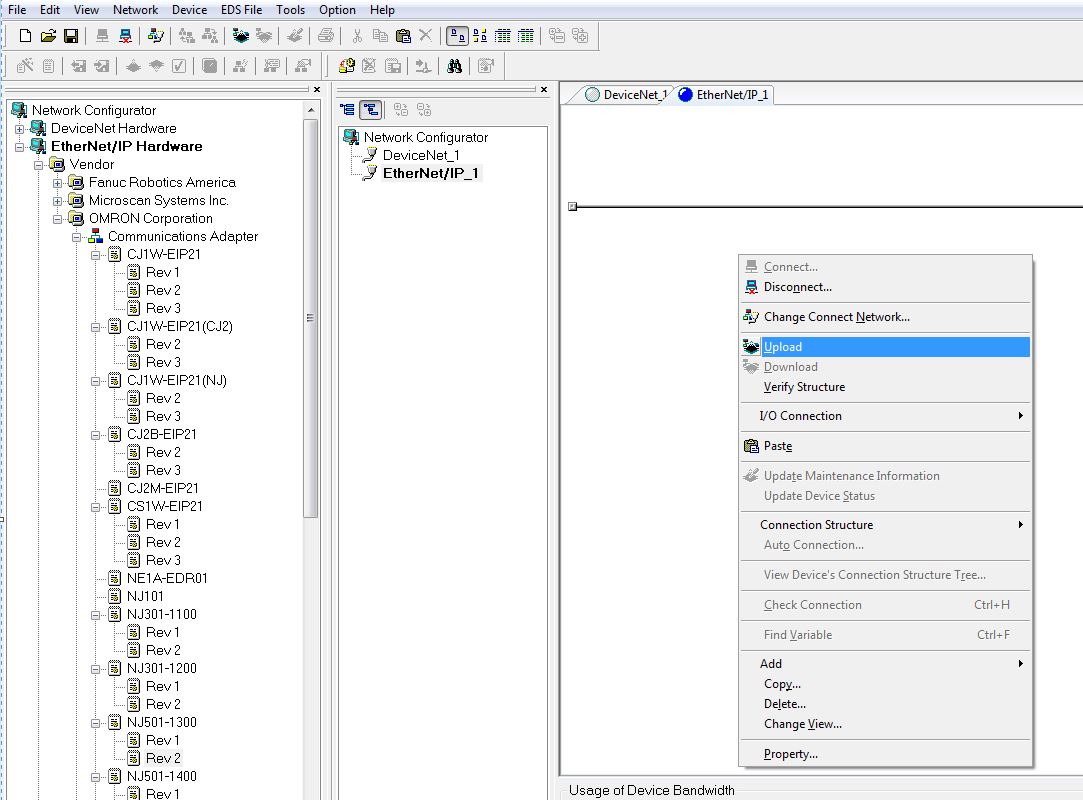1083x800 pixels.
Task: Select Change Connect Network... in context menu
Action: [885, 316]
